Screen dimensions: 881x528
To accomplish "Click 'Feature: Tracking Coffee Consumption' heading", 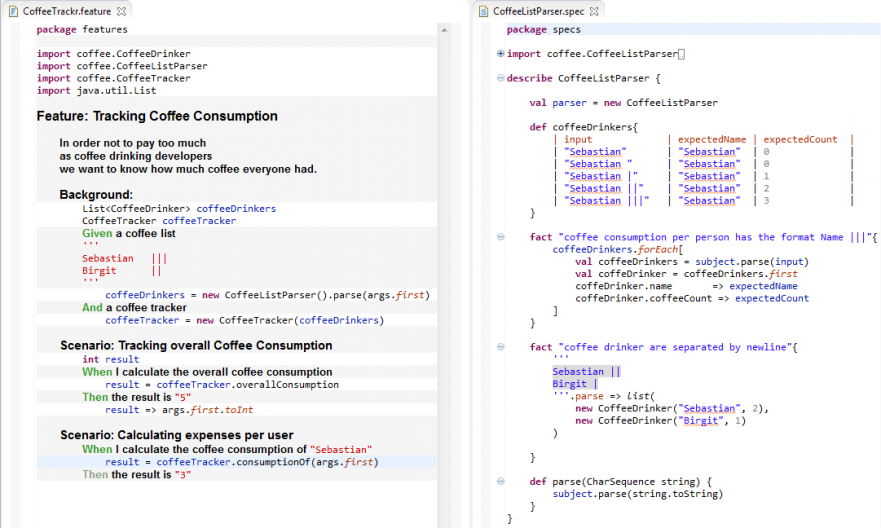I will click(157, 116).
